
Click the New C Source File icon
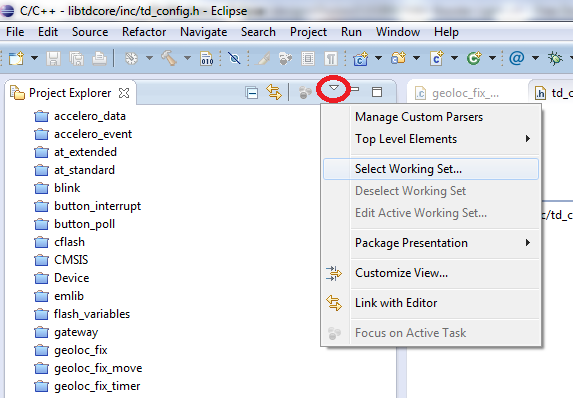[x=436, y=58]
